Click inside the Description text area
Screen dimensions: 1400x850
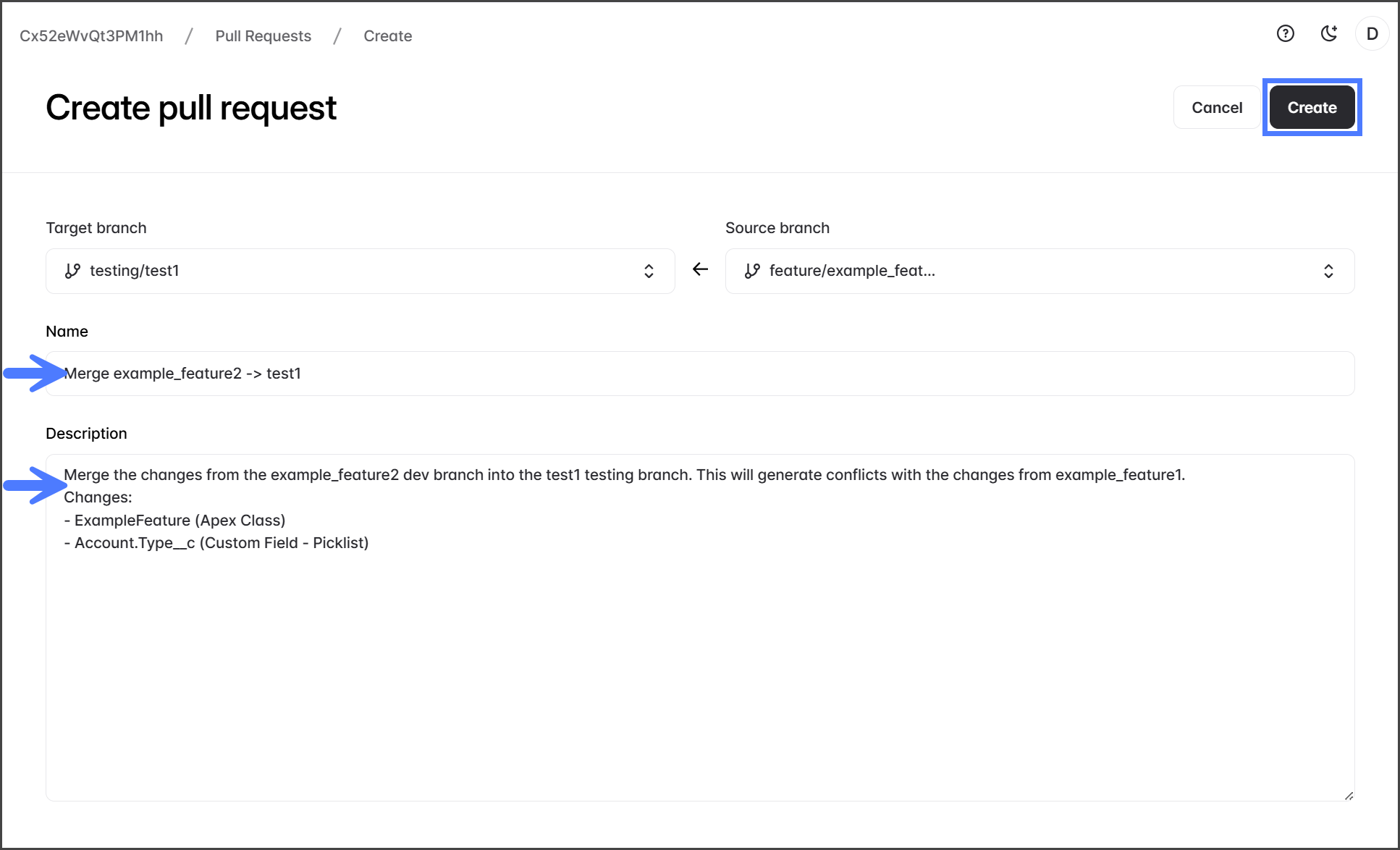pyautogui.click(x=699, y=652)
